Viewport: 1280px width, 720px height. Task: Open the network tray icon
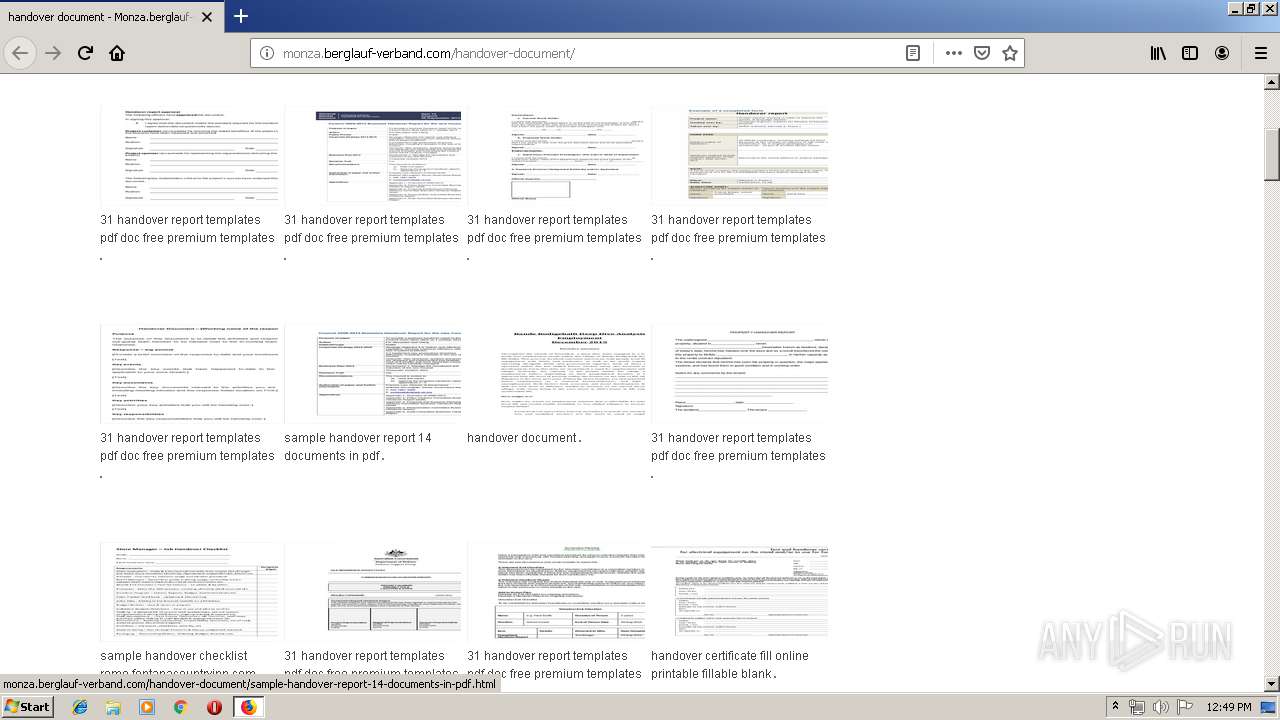click(1137, 707)
